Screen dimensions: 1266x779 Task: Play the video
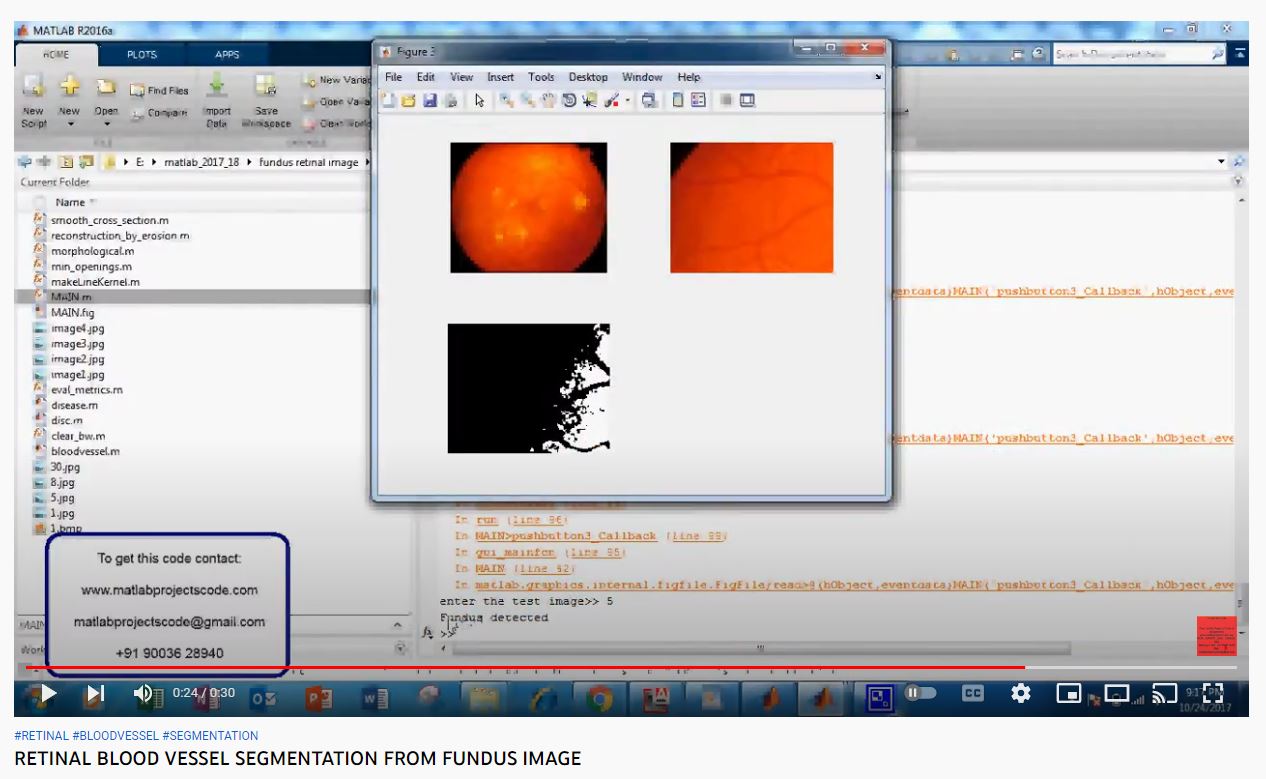48,692
